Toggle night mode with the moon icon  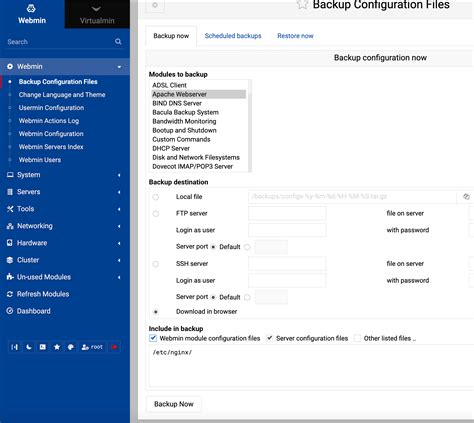(x=29, y=347)
